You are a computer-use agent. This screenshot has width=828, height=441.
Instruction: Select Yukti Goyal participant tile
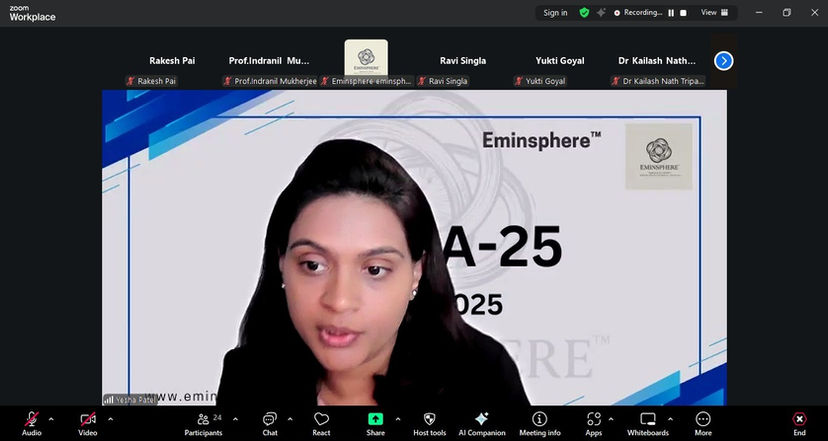coord(560,61)
